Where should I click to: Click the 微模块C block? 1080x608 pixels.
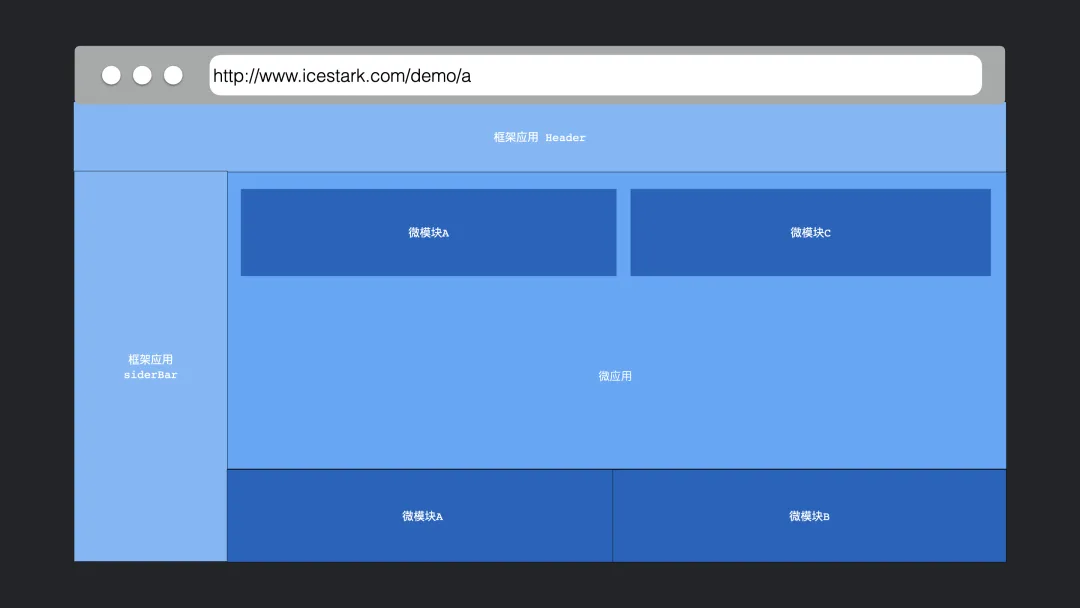tap(810, 233)
